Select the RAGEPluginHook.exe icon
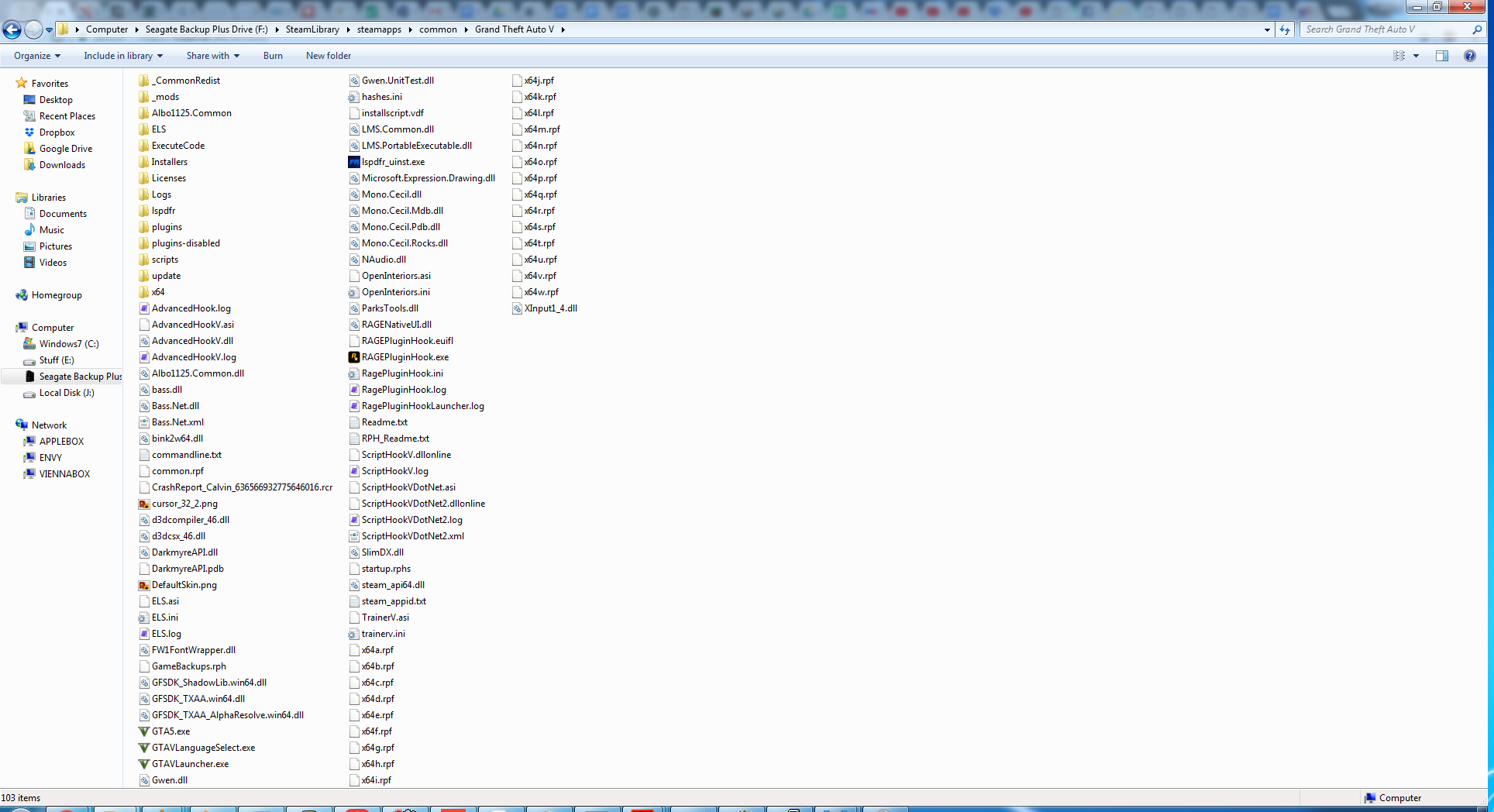This screenshot has height=812, width=1494. (x=354, y=357)
